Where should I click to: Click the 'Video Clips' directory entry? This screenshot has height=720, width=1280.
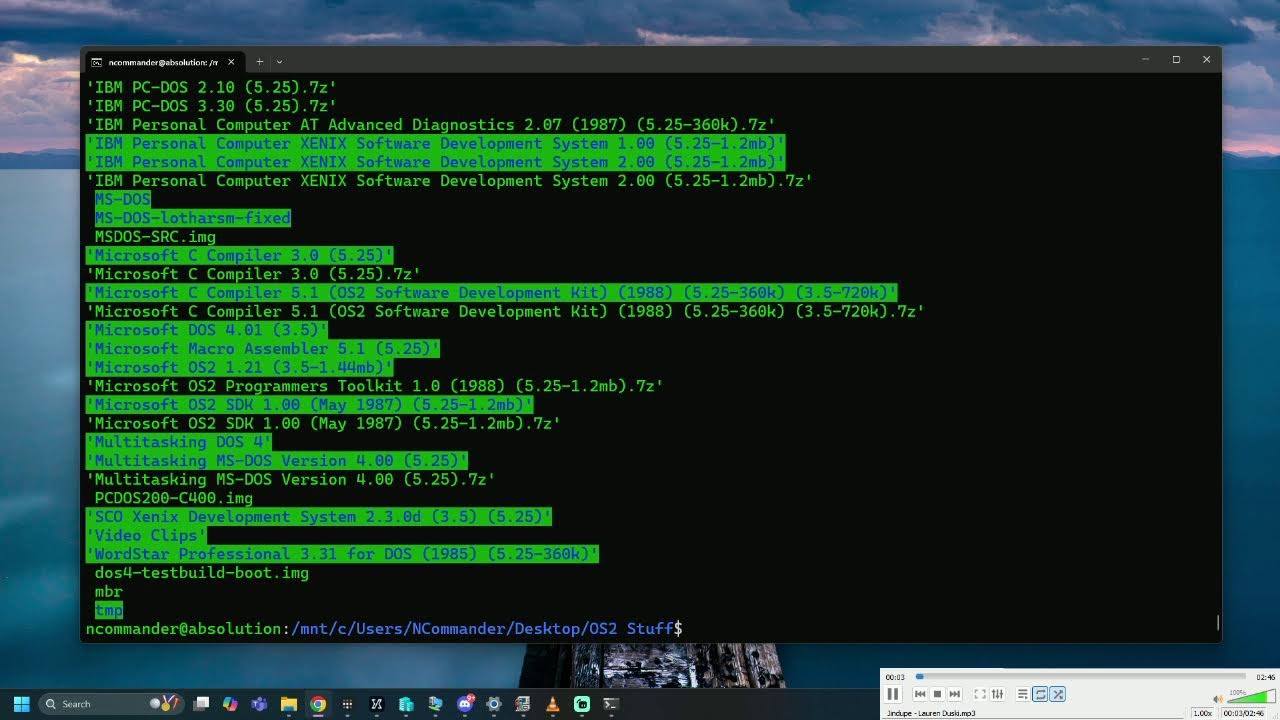click(146, 535)
